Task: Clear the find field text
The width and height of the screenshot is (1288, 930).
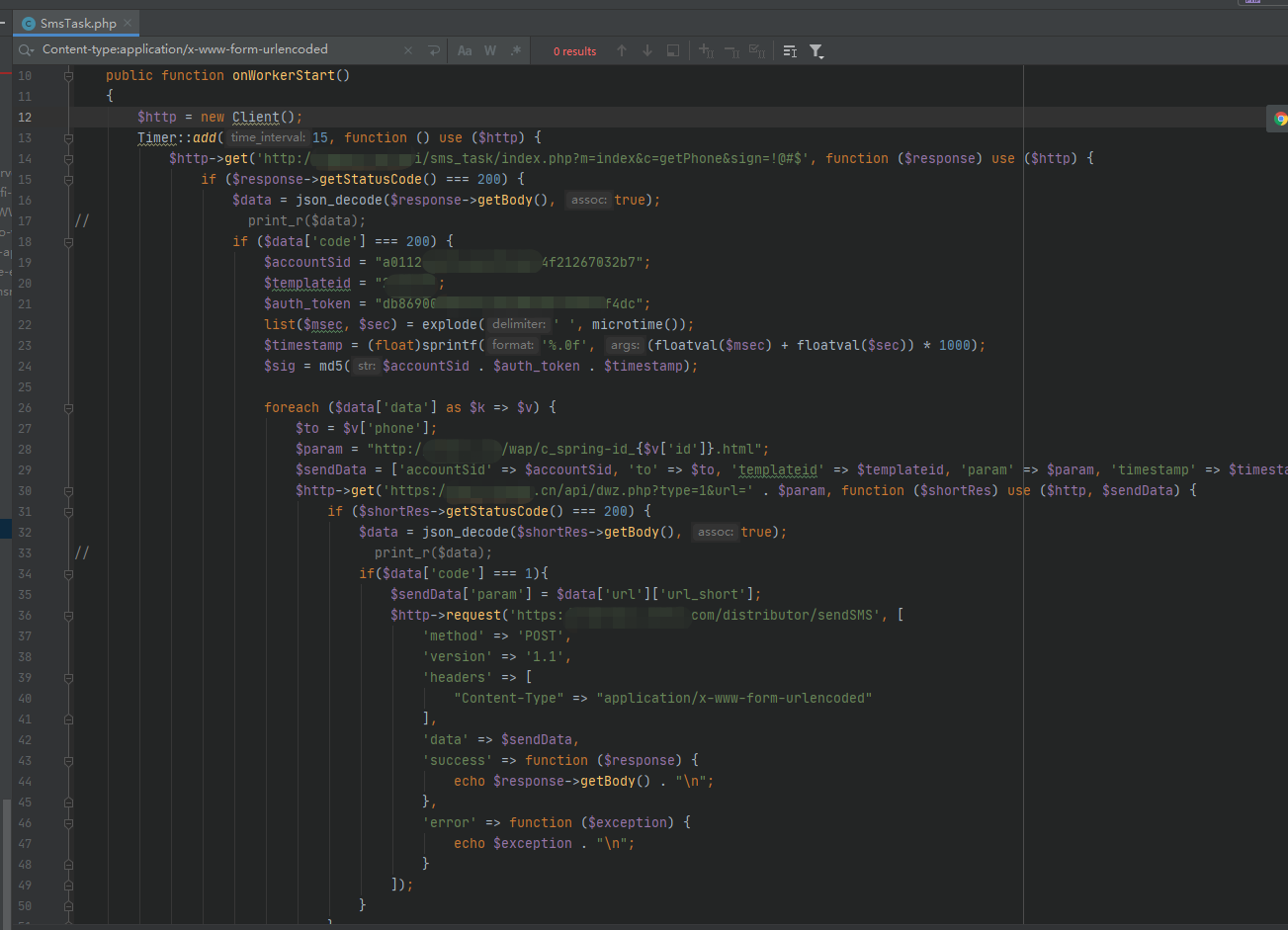Action: click(408, 50)
